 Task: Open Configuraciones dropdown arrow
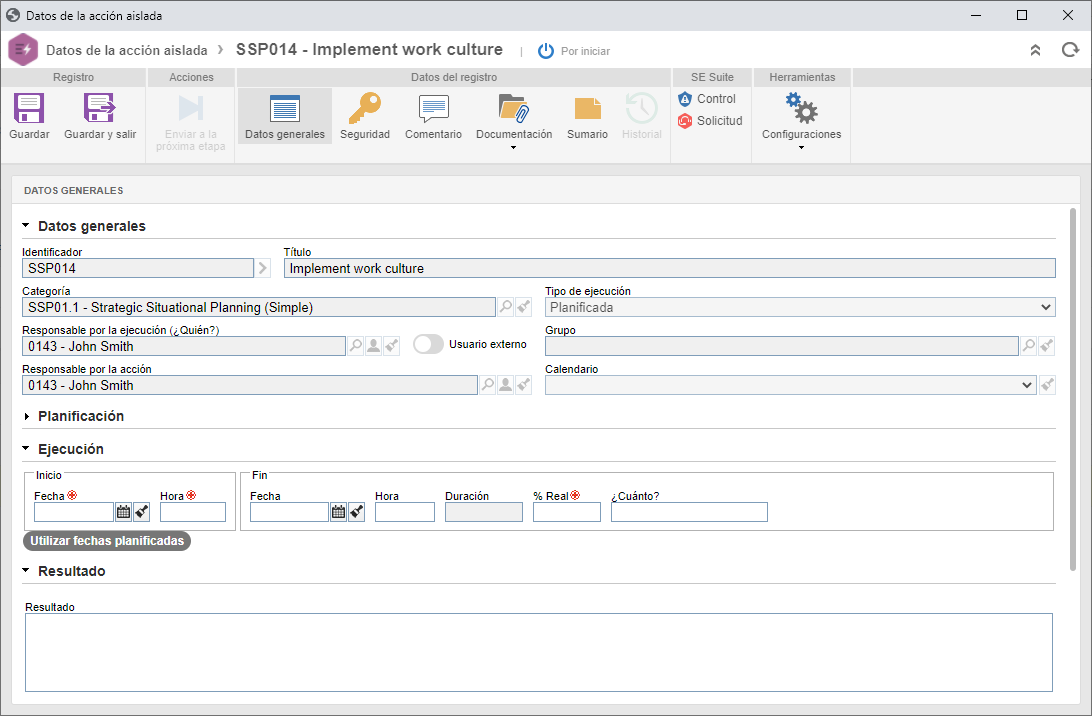tap(801, 148)
